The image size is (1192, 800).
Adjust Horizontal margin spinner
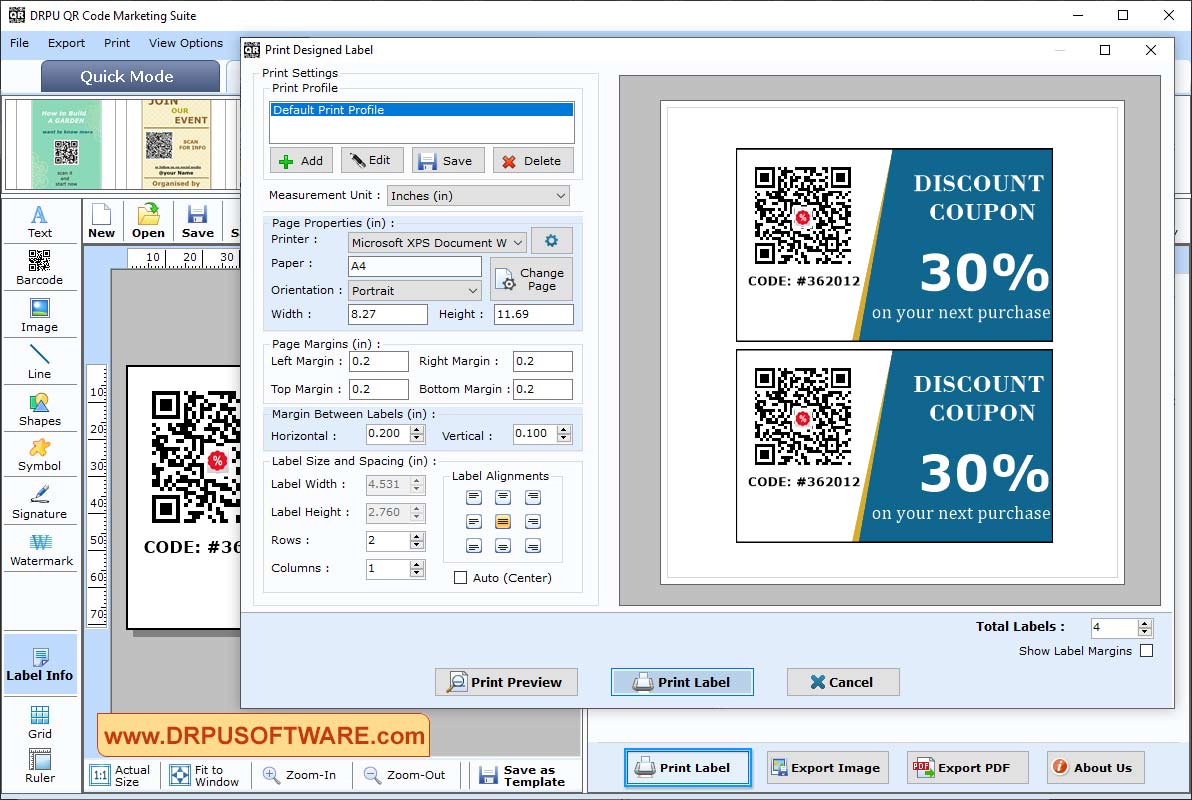[x=417, y=433]
